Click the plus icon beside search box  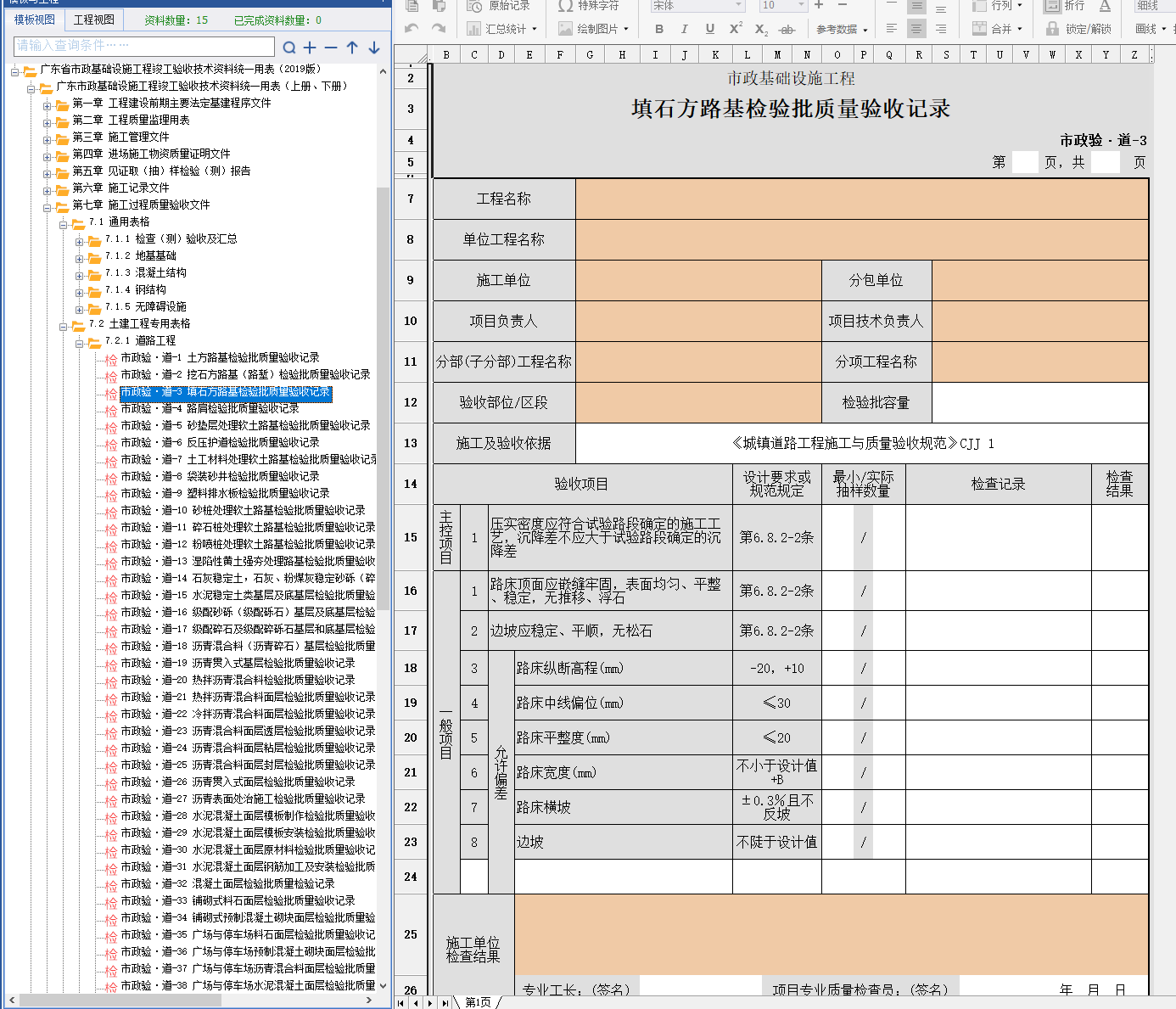click(310, 48)
